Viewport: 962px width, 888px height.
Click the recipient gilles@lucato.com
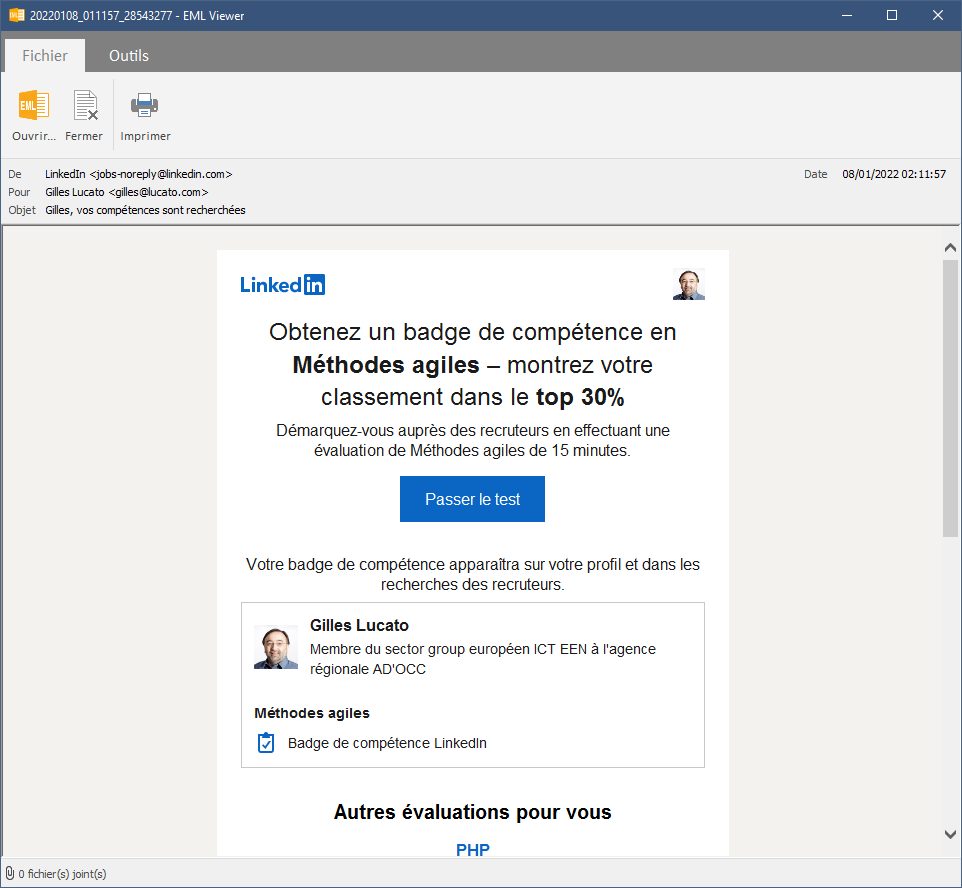click(158, 192)
